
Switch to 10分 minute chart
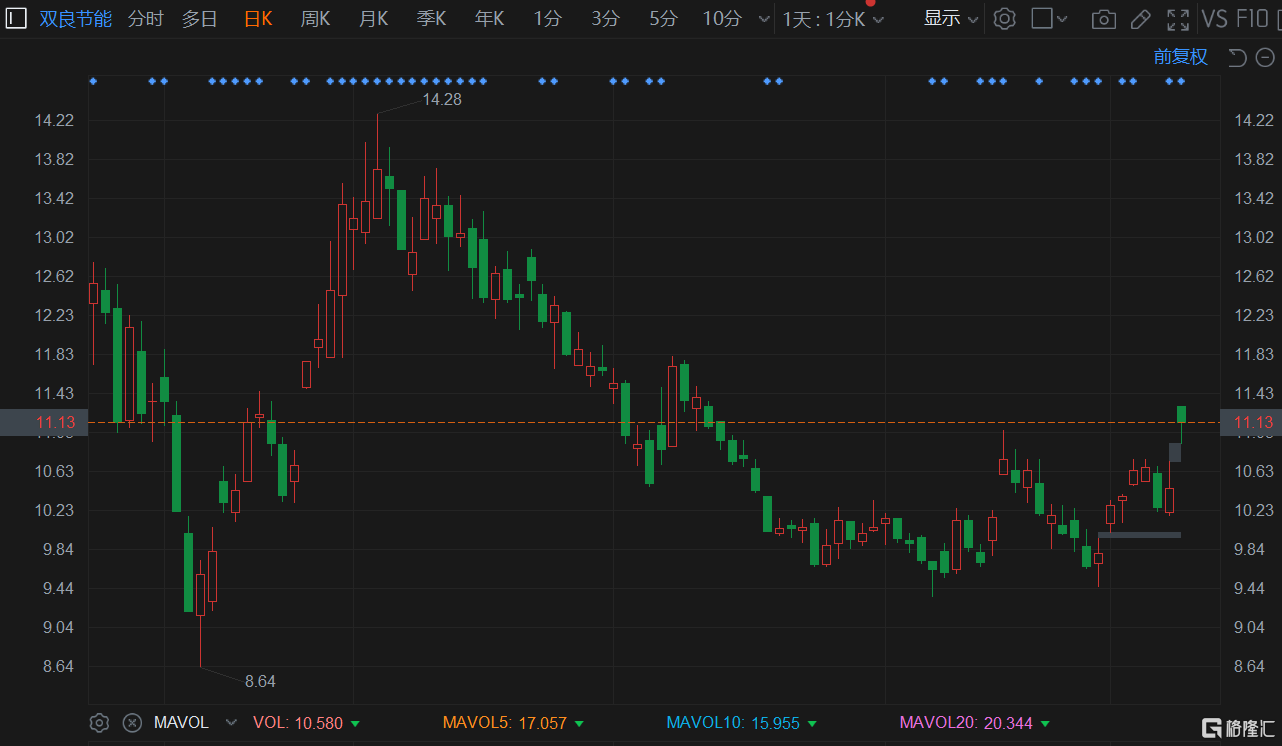tap(722, 18)
